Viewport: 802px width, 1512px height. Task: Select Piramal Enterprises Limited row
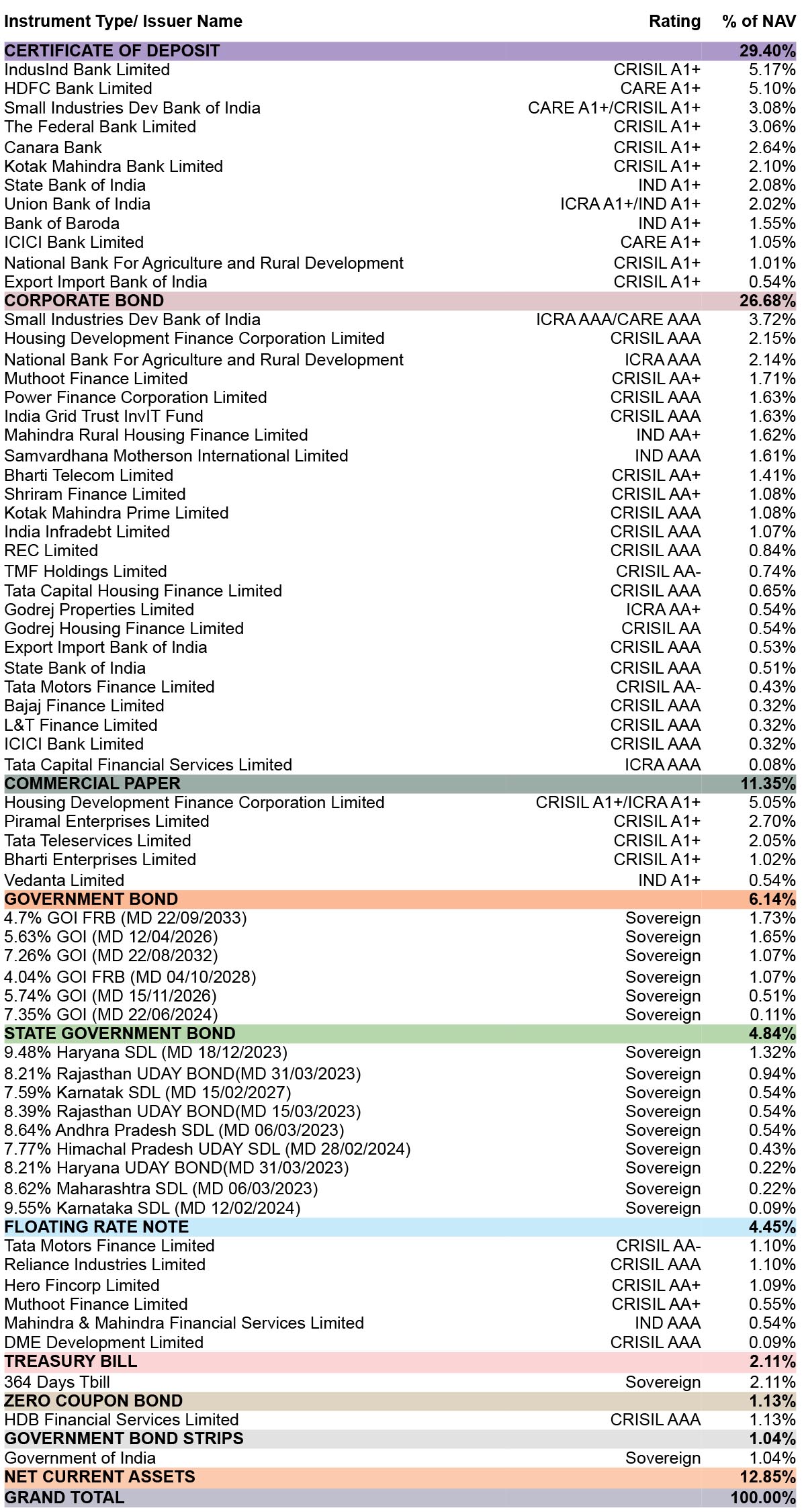(x=400, y=821)
